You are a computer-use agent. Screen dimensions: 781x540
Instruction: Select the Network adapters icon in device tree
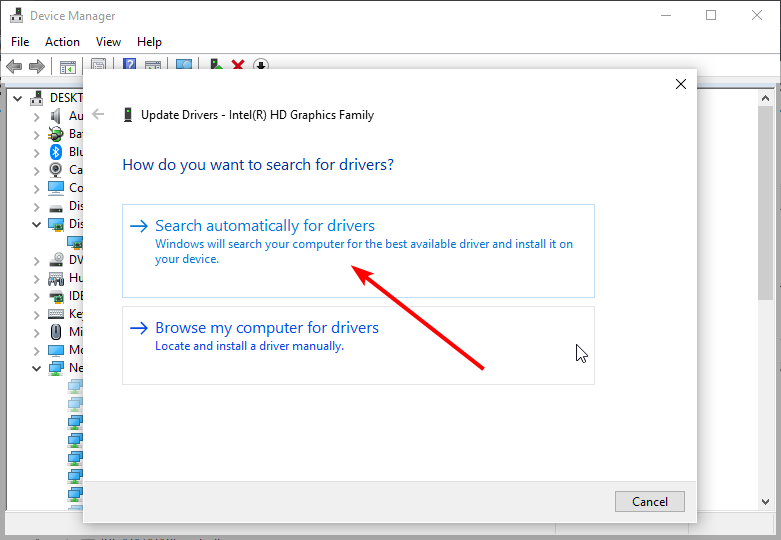(56, 368)
